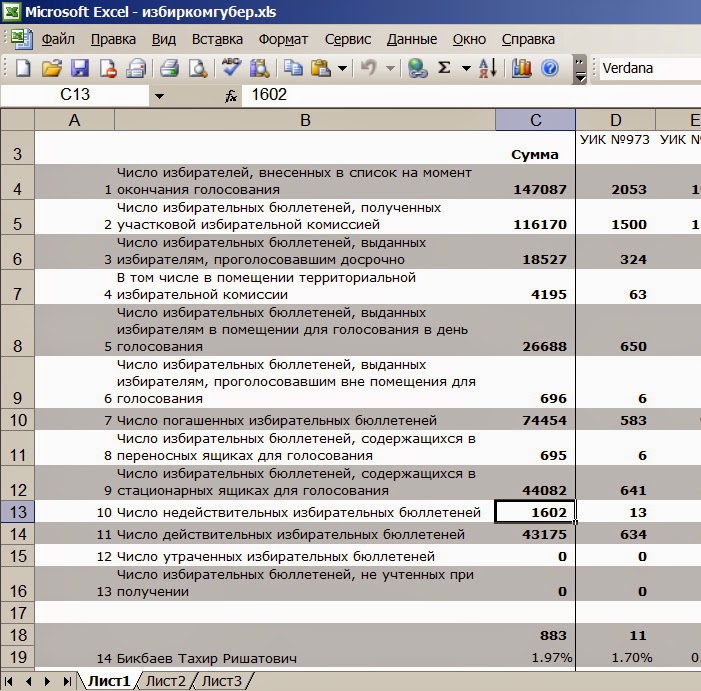
Task: Open Print Preview with the magnifier page icon
Action: 198,68
